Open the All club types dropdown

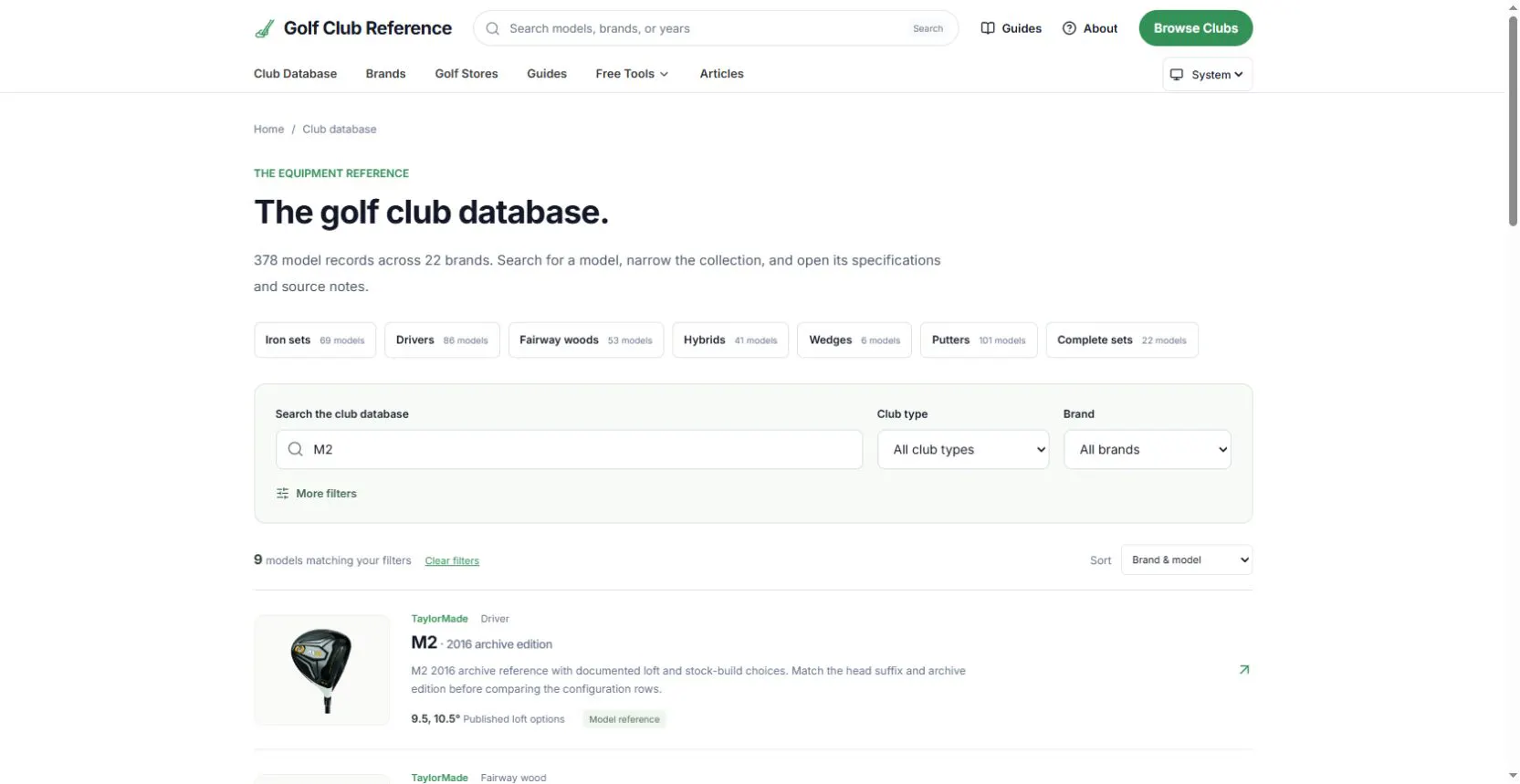[x=963, y=450]
